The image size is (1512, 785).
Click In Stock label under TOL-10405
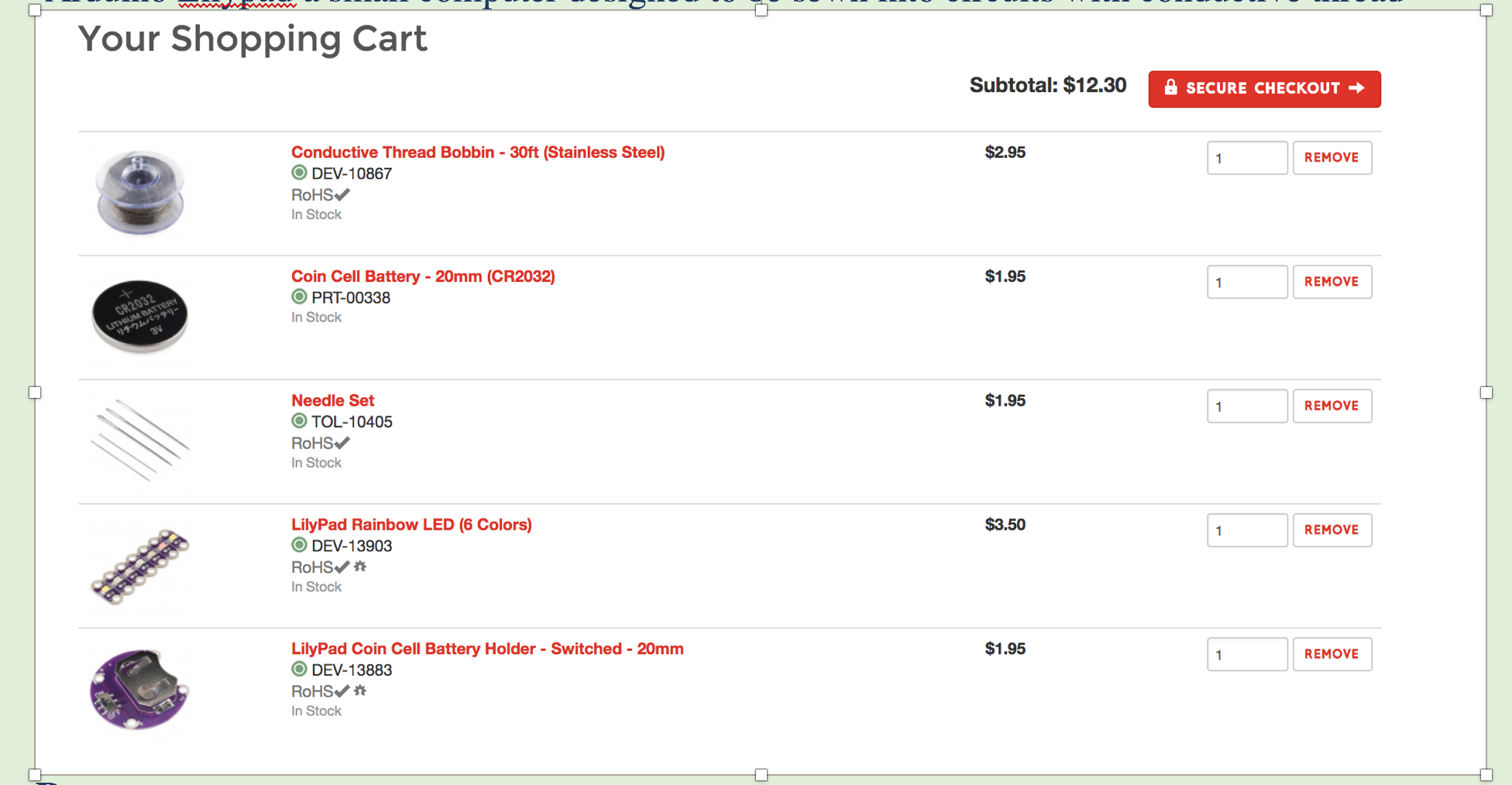pyautogui.click(x=316, y=463)
